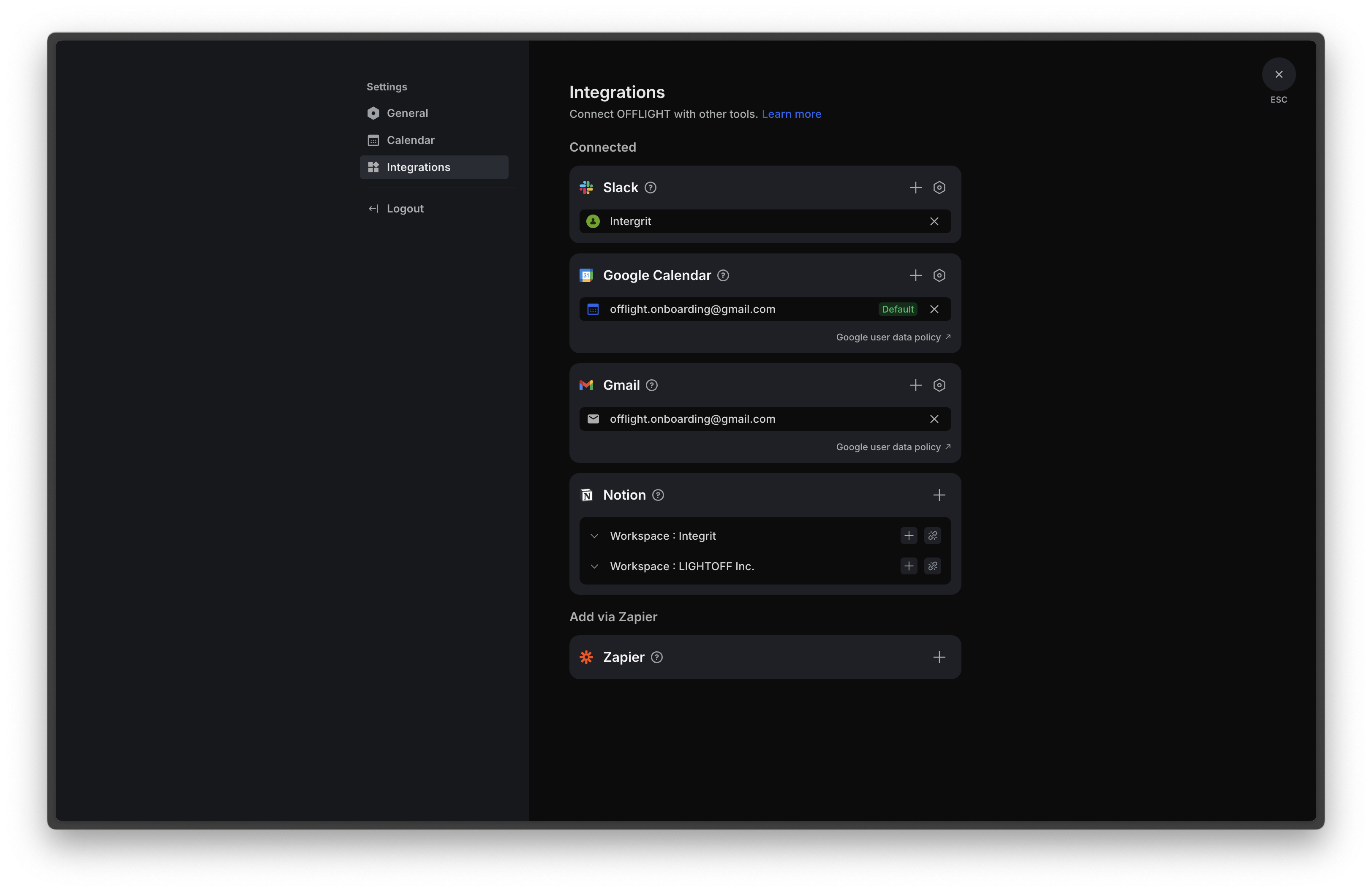Image resolution: width=1372 pixels, height=892 pixels.
Task: Show help for Google Calendar integration
Action: tap(723, 275)
